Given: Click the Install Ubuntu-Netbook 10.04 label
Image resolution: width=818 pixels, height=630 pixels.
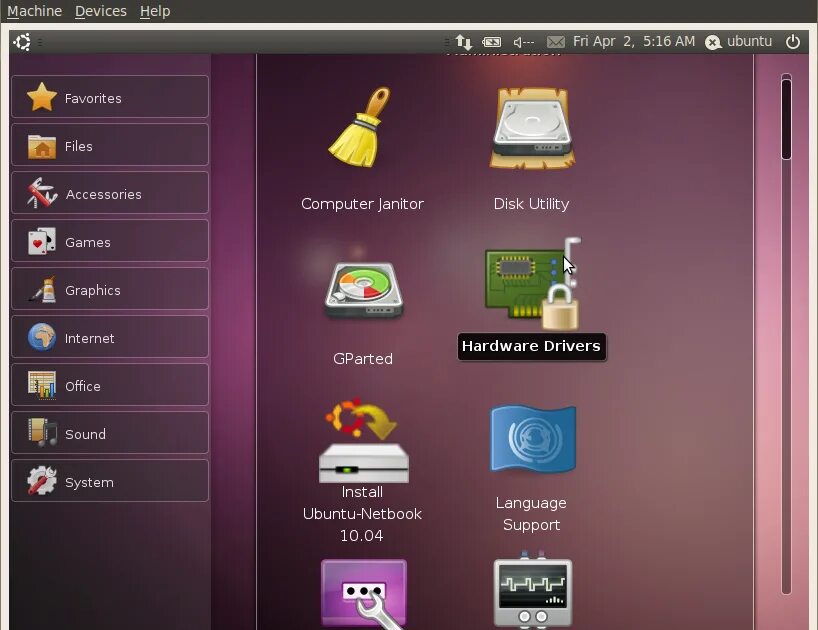Looking at the screenshot, I should tap(362, 514).
